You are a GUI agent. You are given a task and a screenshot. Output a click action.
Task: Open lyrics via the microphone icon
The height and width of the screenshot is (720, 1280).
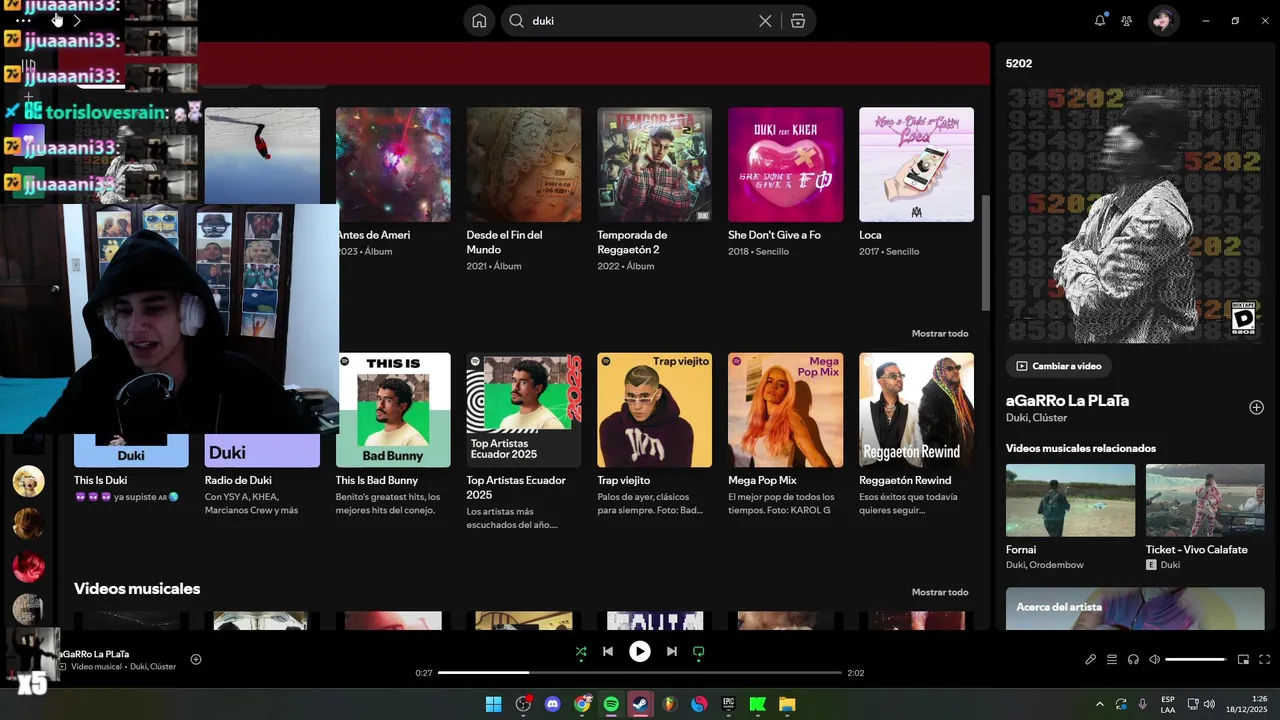[x=1091, y=660]
